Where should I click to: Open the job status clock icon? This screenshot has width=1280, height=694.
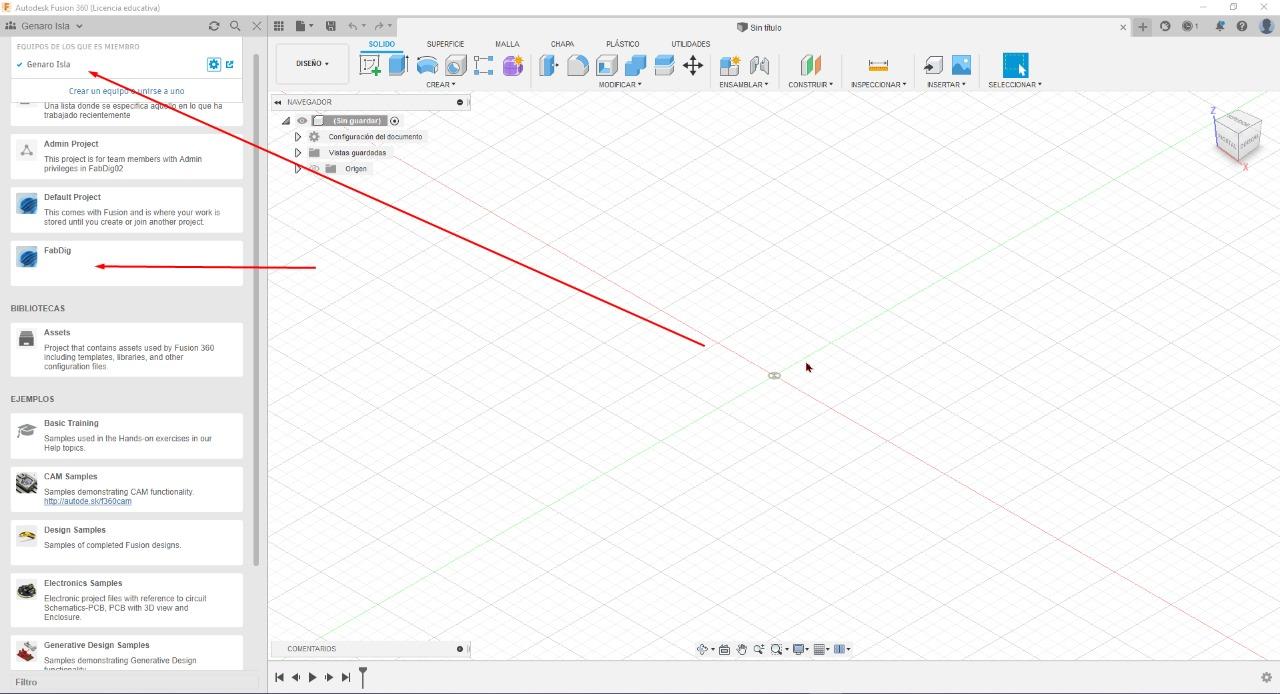[1189, 27]
